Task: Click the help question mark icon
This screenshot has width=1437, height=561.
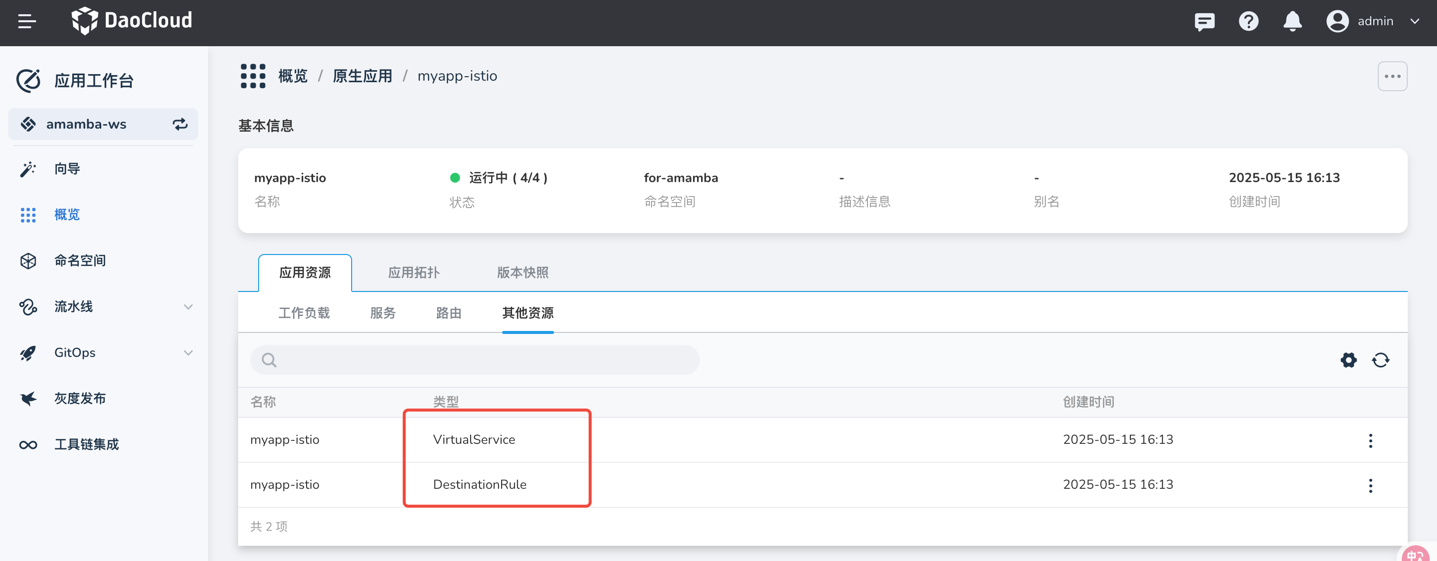Action: (1248, 21)
